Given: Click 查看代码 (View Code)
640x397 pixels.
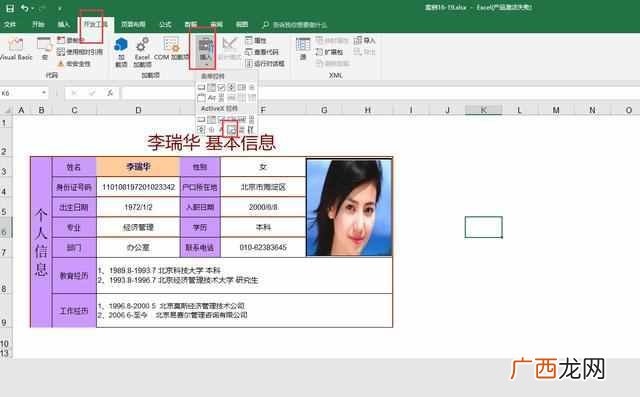Looking at the screenshot, I should [262, 52].
